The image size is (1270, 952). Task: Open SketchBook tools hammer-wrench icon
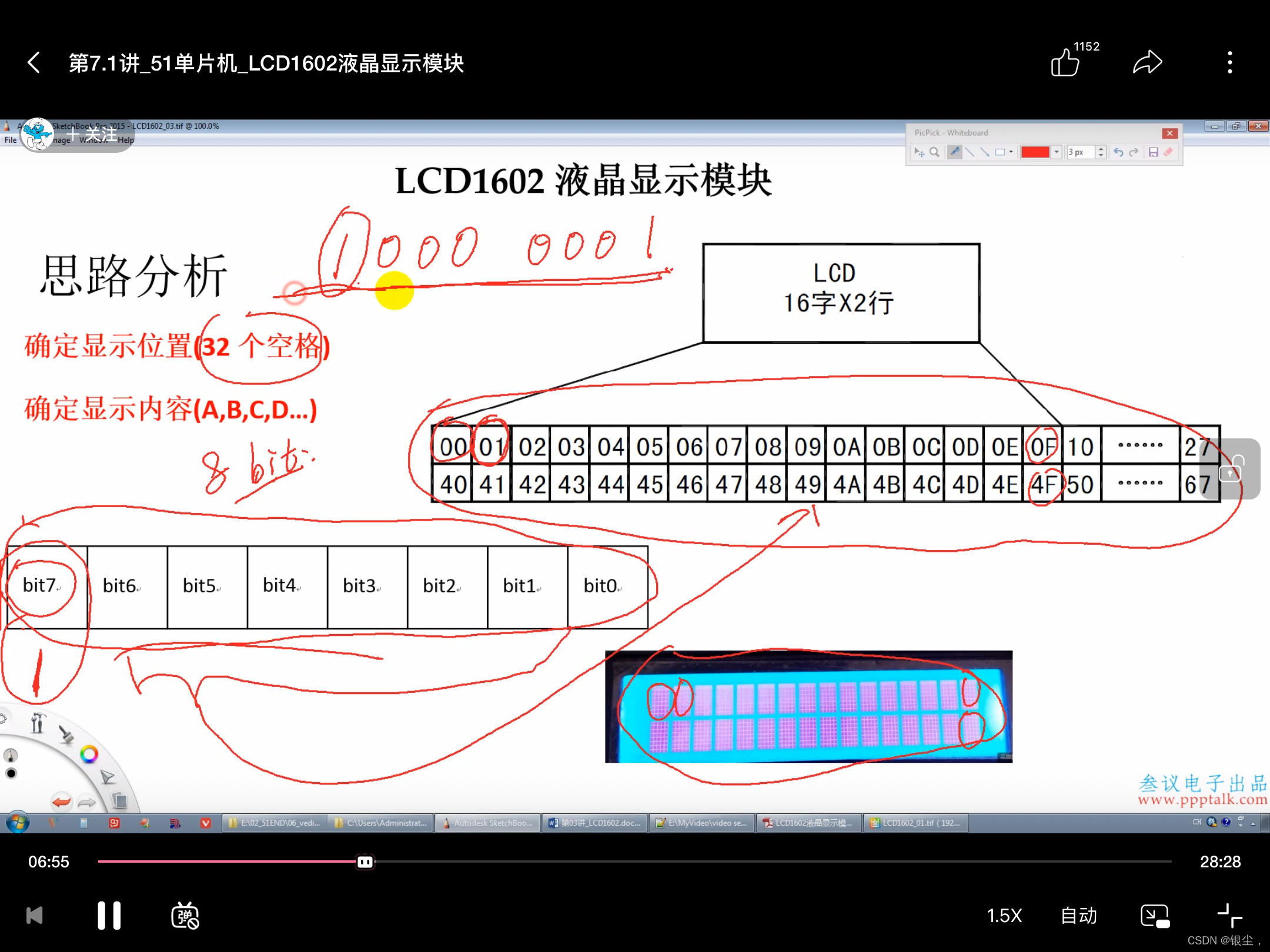[38, 722]
